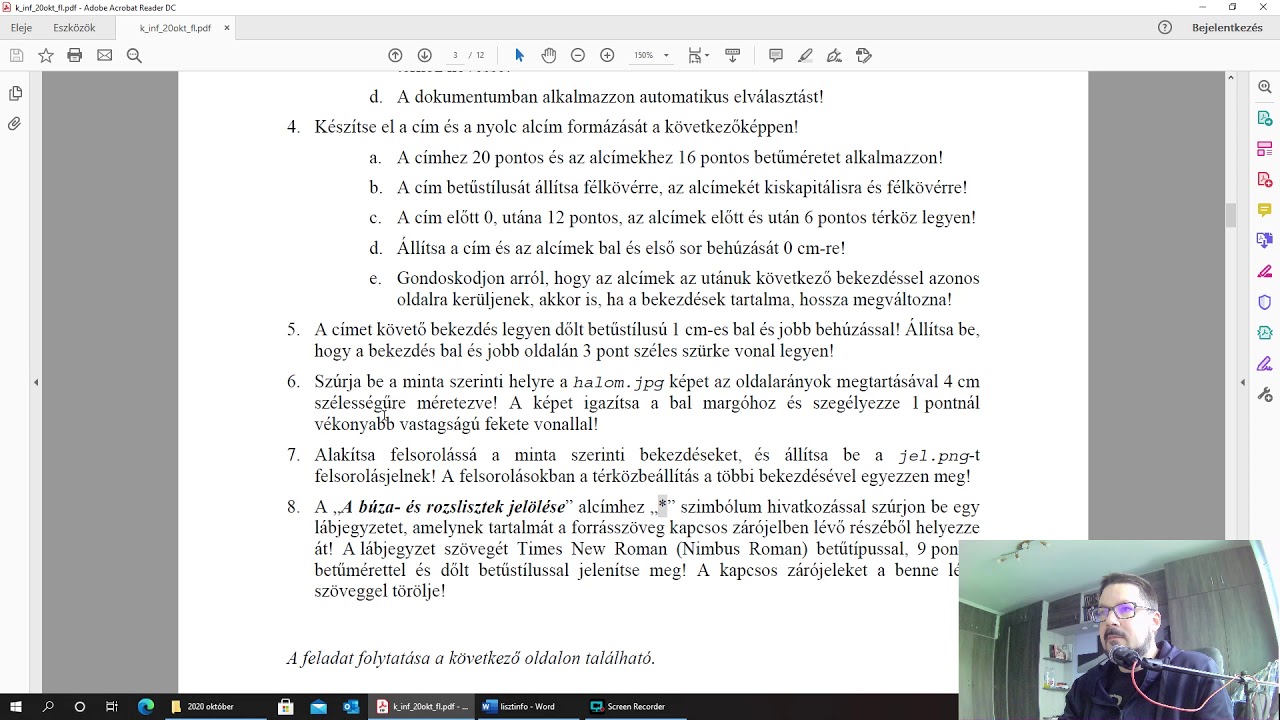Viewport: 1280px width, 720px height.
Task: Open More Tools wrench icon
Action: 1265,394
